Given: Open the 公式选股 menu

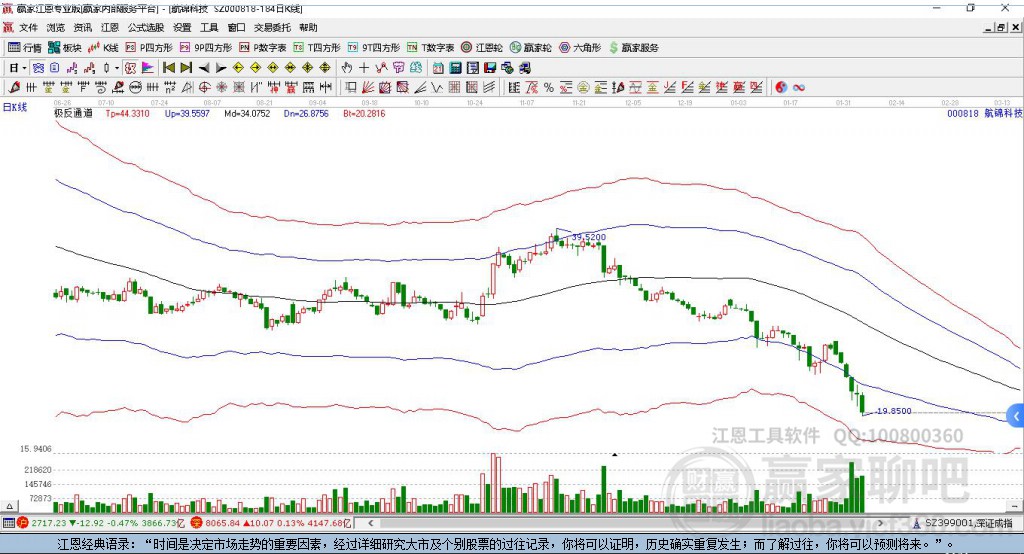Looking at the screenshot, I should [x=145, y=28].
